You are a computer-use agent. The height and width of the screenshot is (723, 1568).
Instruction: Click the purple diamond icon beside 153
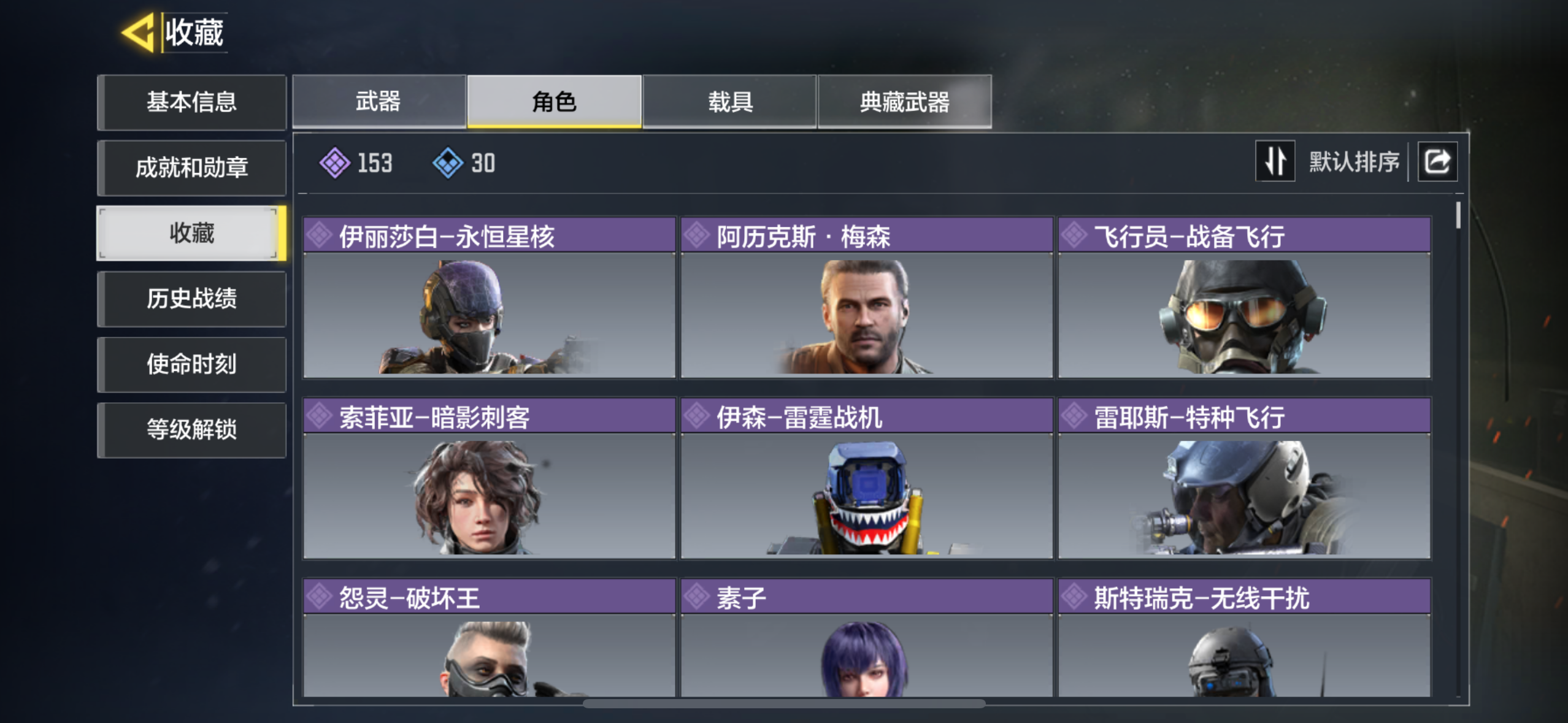[x=335, y=163]
